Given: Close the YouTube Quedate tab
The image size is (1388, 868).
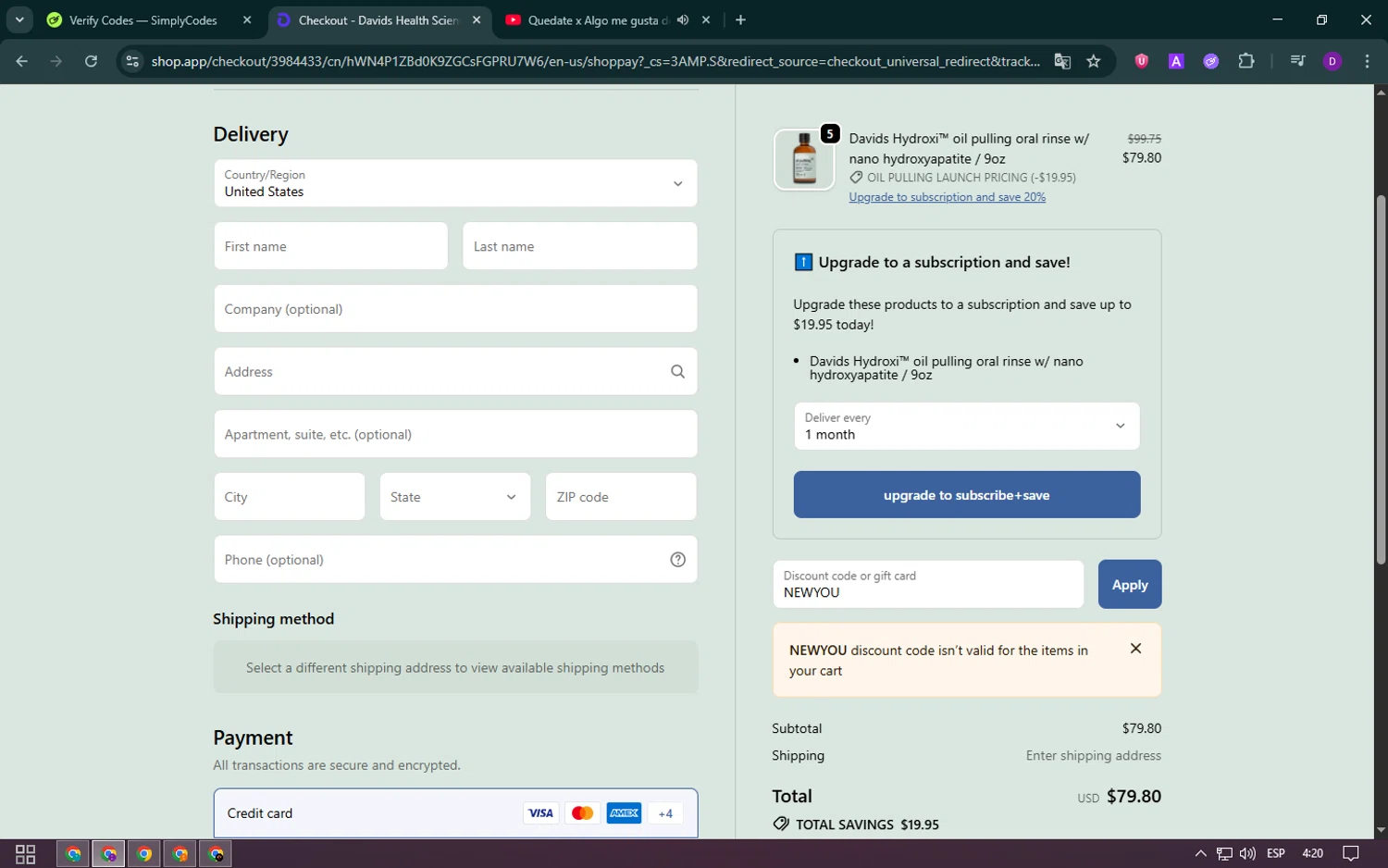Looking at the screenshot, I should tap(706, 19).
